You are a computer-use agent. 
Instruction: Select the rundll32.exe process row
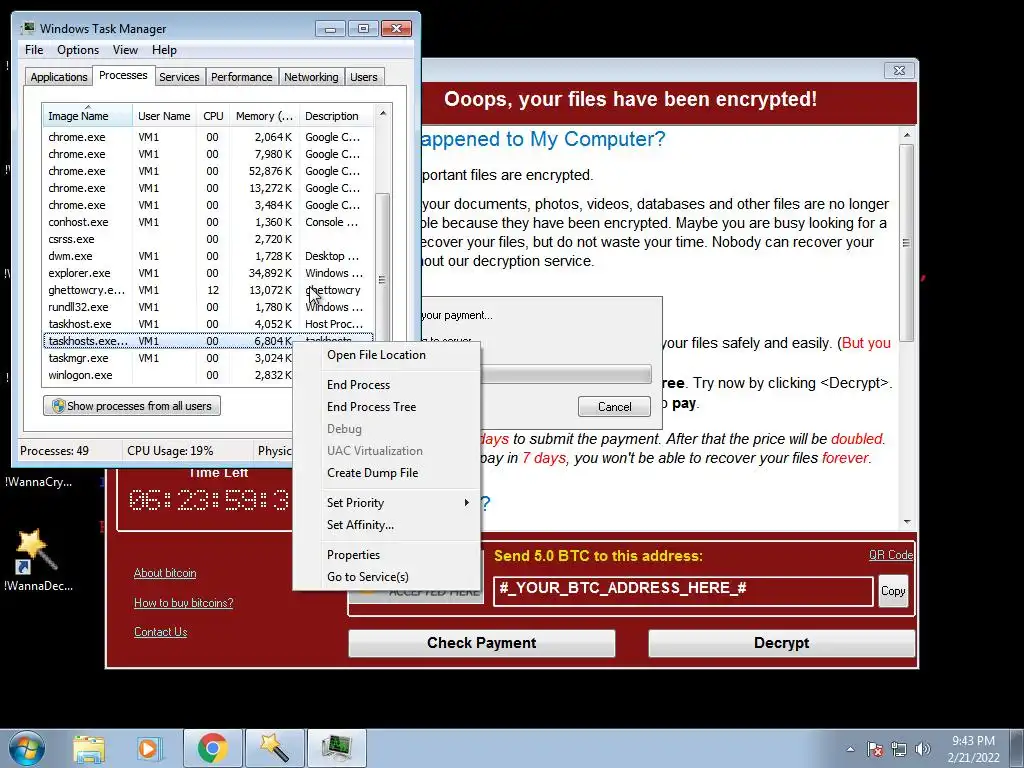click(208, 307)
